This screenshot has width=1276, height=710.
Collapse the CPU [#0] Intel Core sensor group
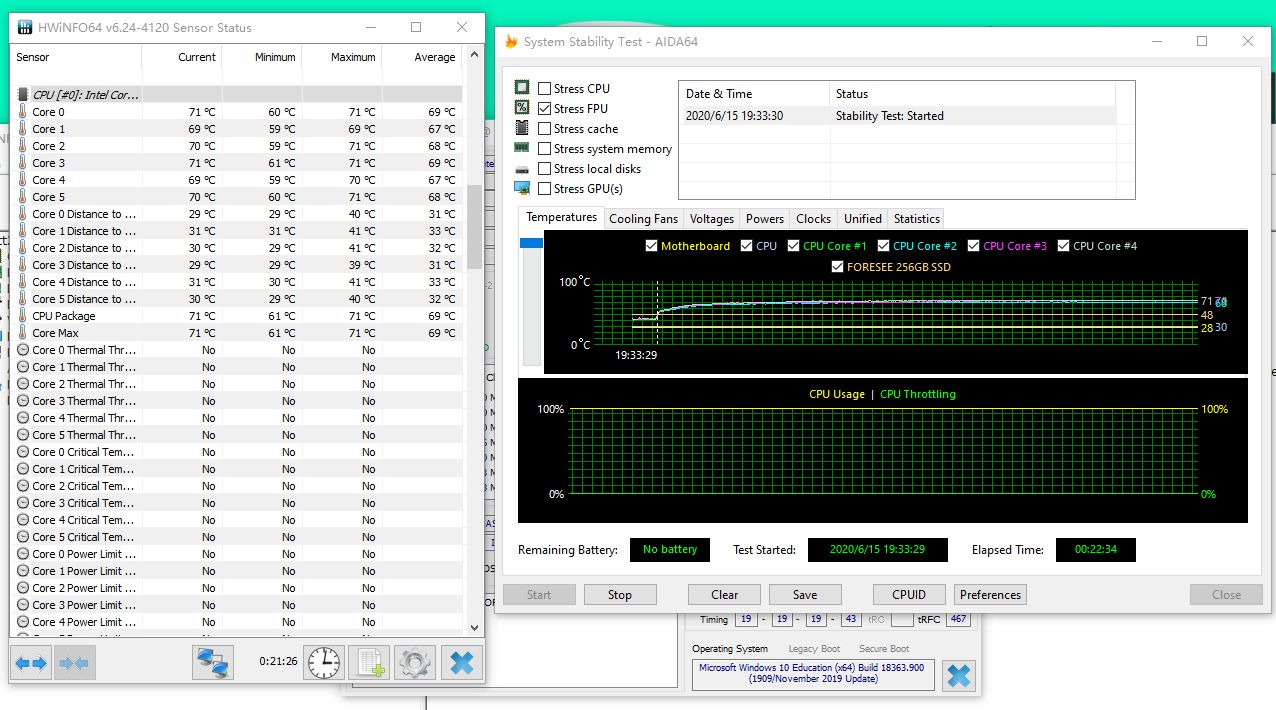[23, 95]
